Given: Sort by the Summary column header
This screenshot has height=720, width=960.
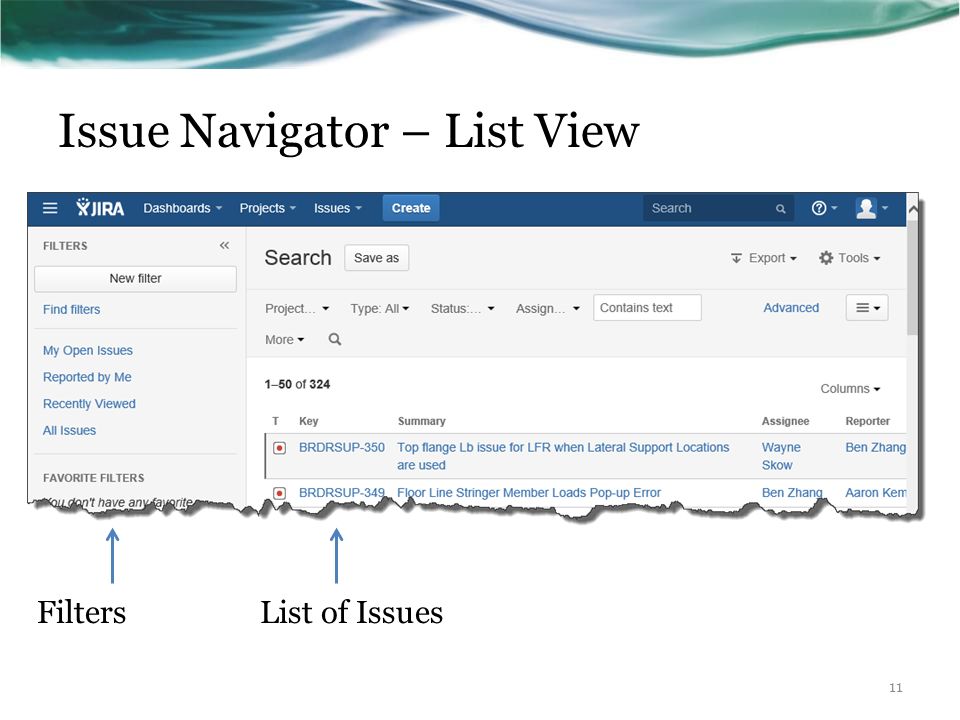Looking at the screenshot, I should click(x=422, y=421).
